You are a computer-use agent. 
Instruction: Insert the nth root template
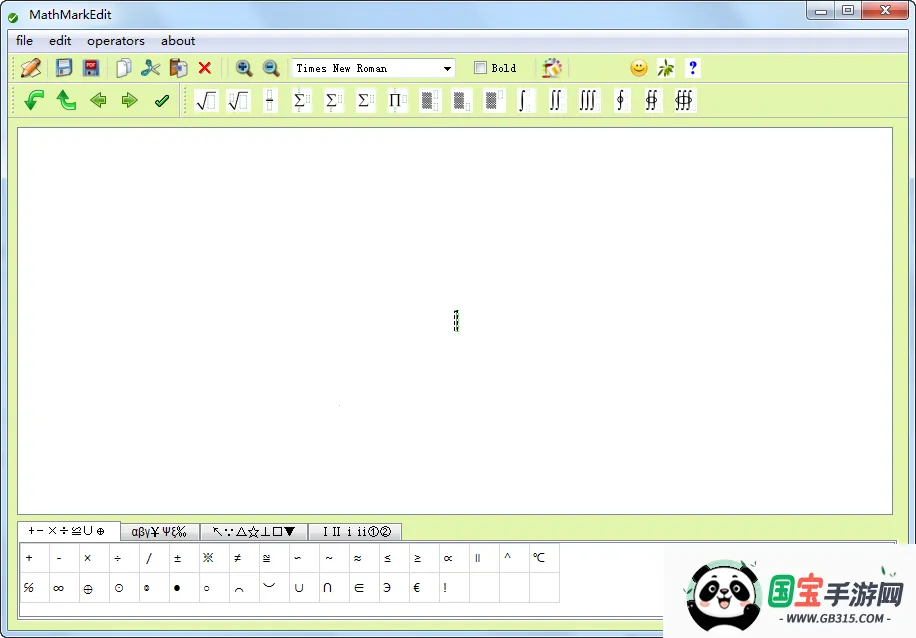[x=237, y=100]
